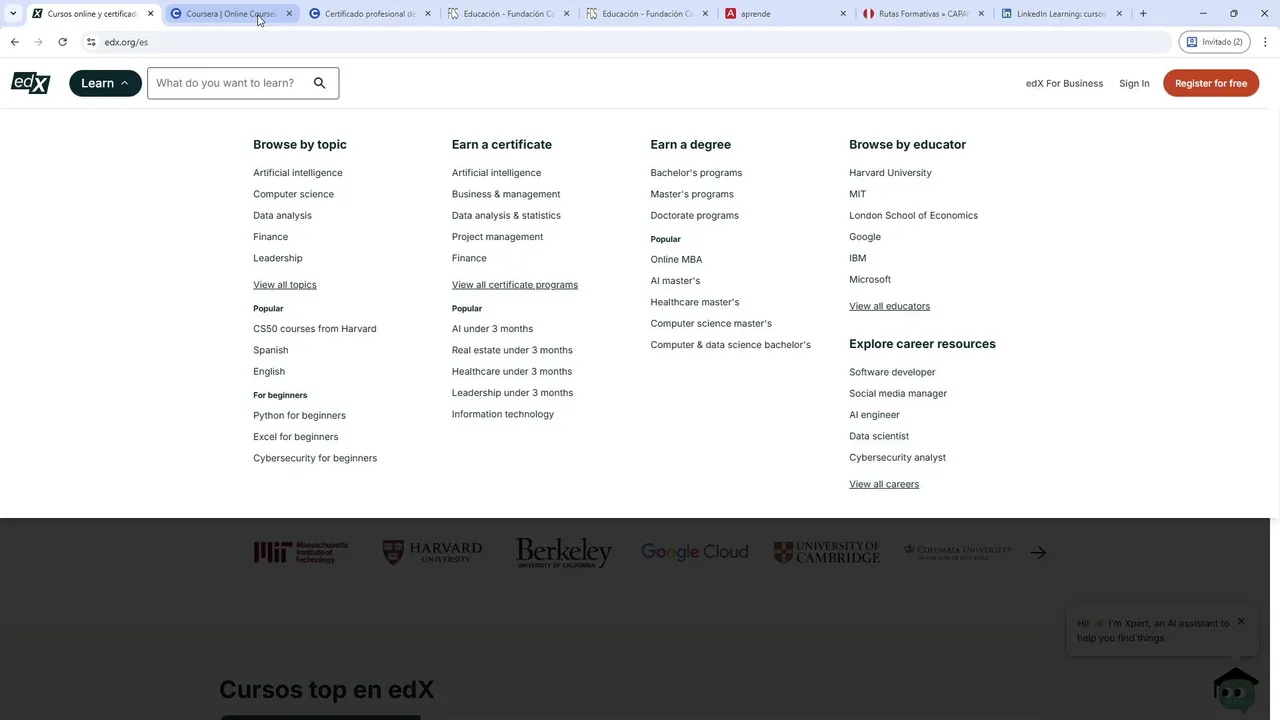The height and width of the screenshot is (720, 1280).
Task: Choose London School of Economics
Action: pyautogui.click(x=913, y=215)
